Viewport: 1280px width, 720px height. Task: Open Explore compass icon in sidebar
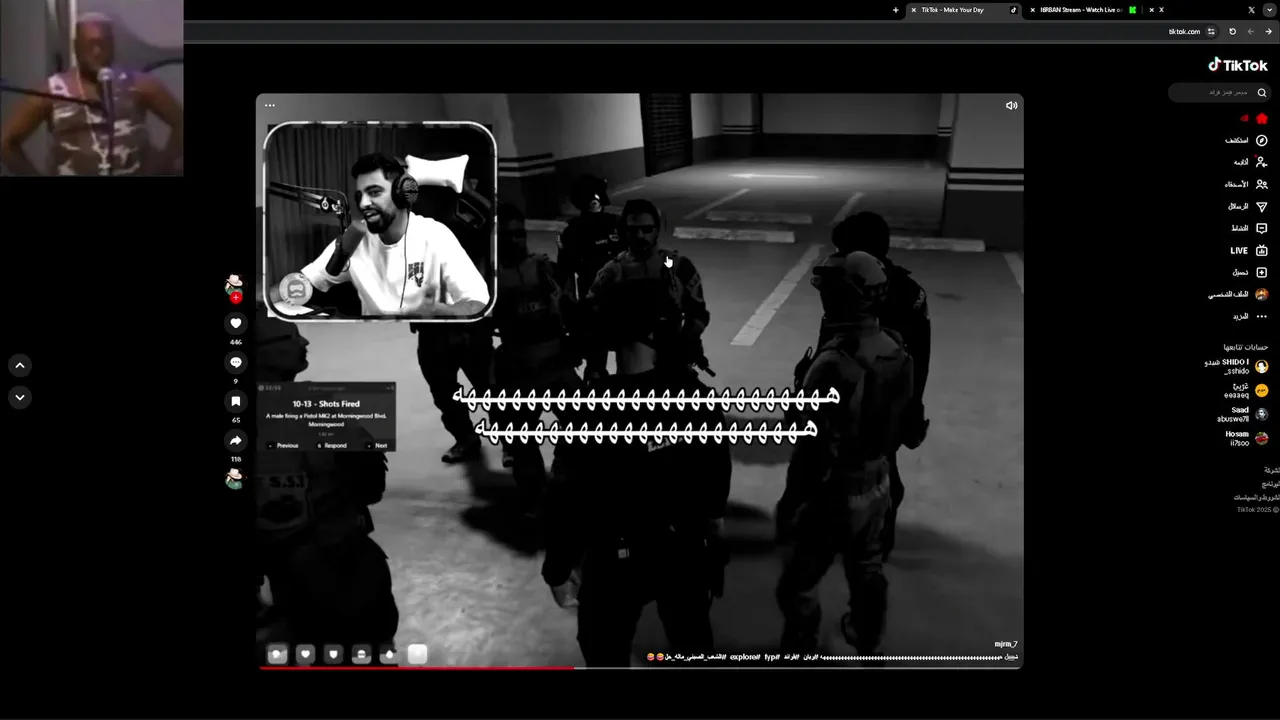[1262, 140]
